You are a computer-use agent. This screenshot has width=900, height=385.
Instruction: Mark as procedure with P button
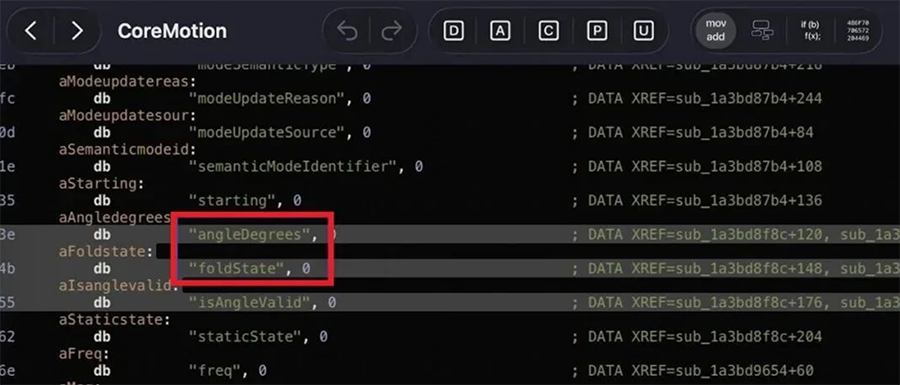(x=597, y=31)
